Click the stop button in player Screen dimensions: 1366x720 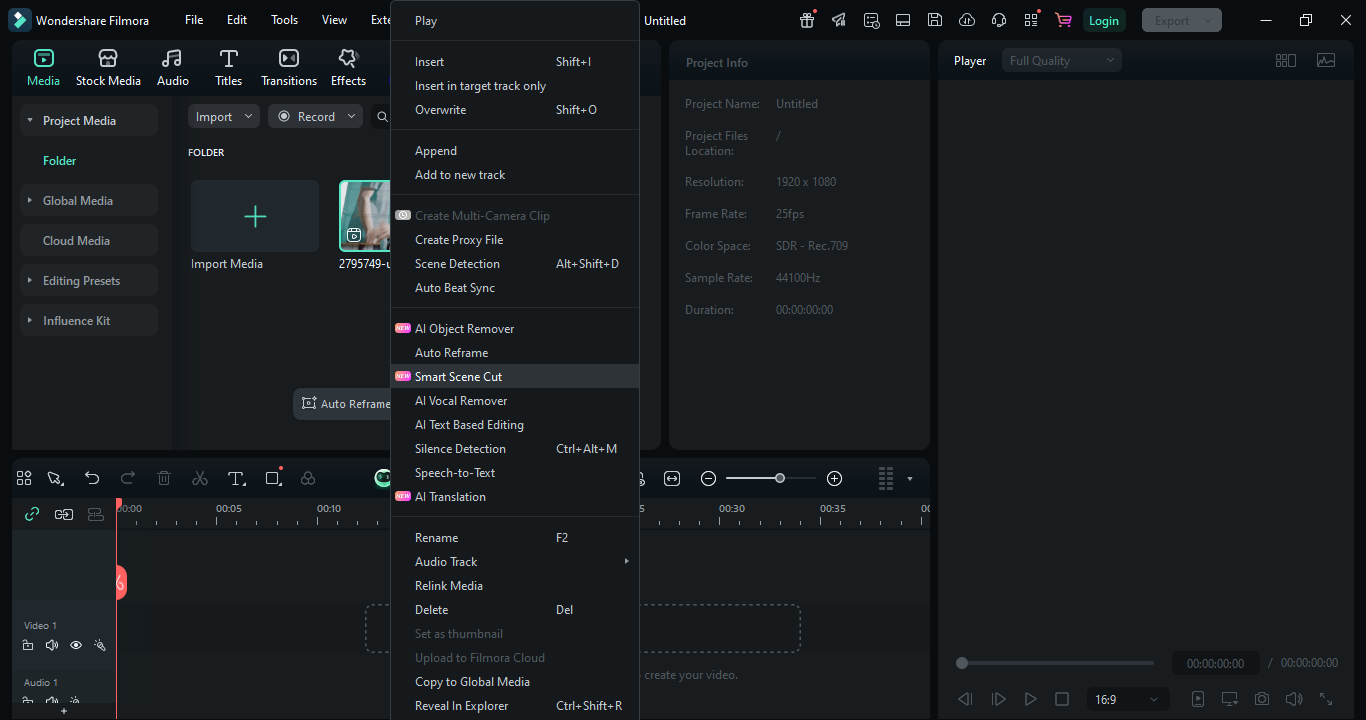click(x=1062, y=699)
